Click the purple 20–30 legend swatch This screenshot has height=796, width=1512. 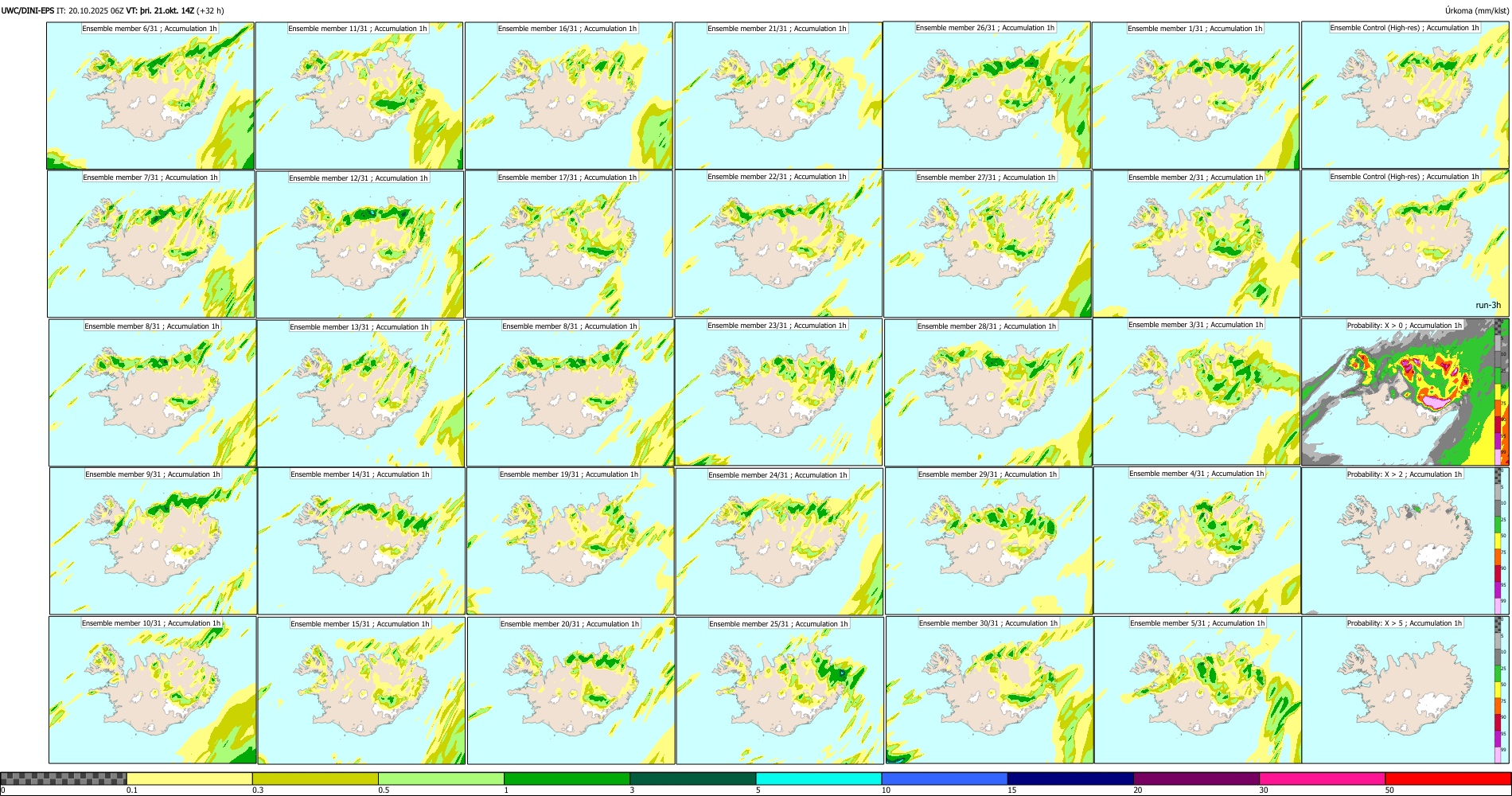[1196, 778]
